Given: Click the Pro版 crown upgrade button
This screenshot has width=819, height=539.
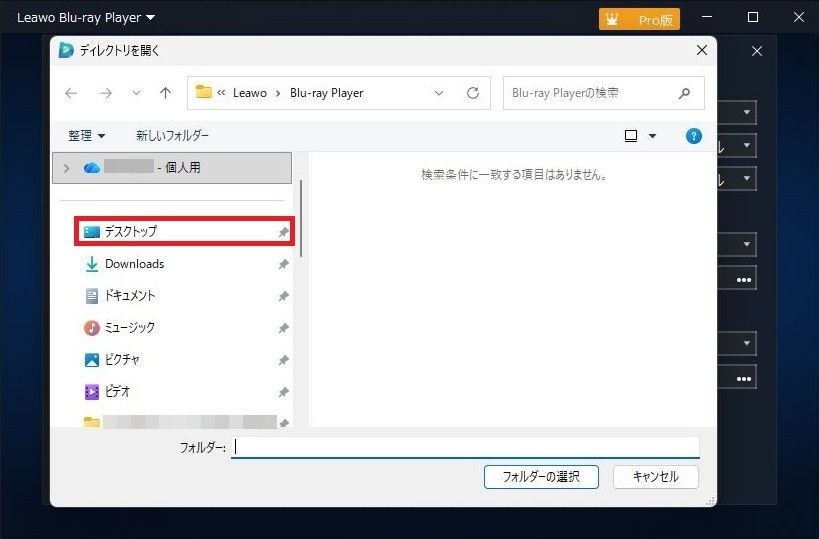Looking at the screenshot, I should (x=639, y=19).
